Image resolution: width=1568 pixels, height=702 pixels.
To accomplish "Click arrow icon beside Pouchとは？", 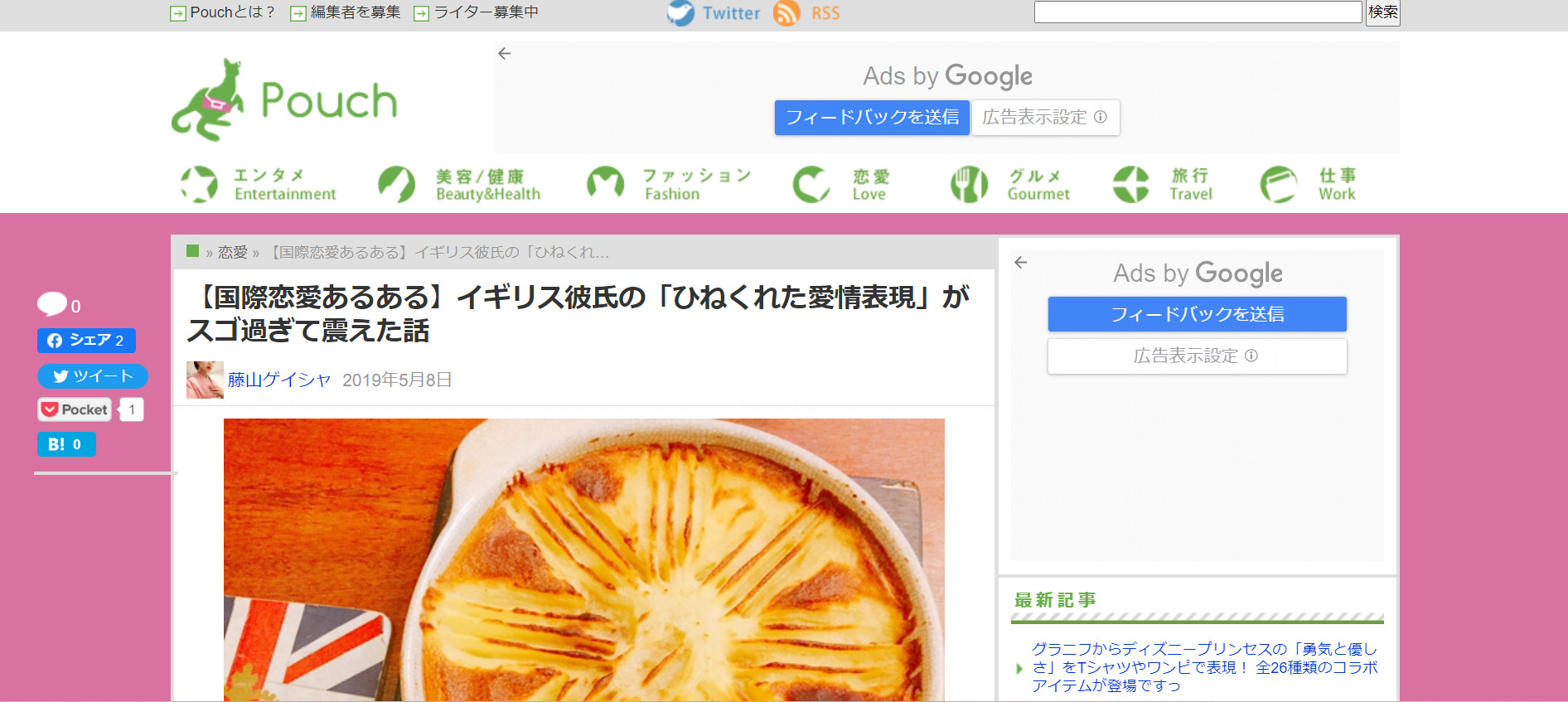I will 177,13.
